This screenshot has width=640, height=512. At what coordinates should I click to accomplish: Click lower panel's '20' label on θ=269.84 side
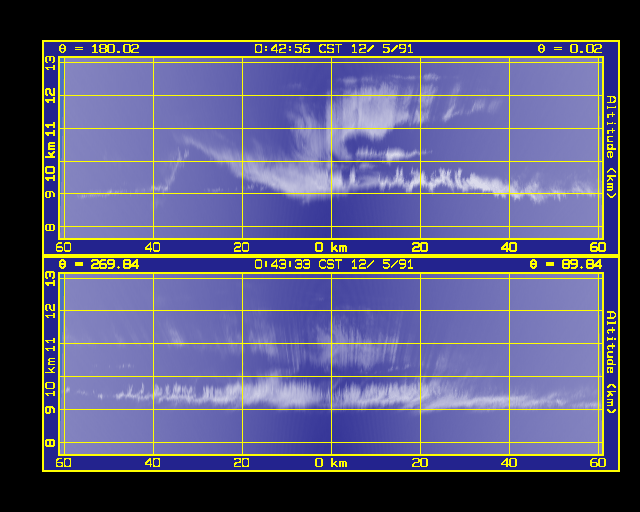pyautogui.click(x=242, y=463)
